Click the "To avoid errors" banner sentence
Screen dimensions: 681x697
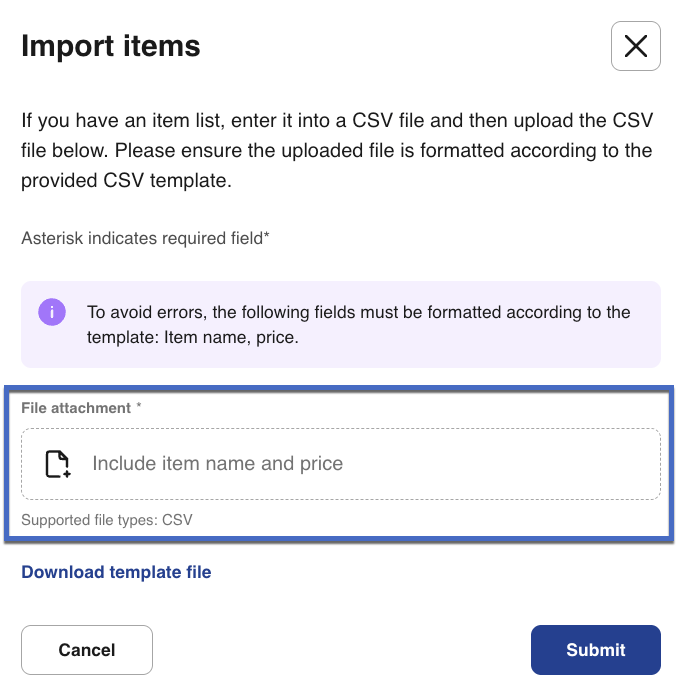358,312
